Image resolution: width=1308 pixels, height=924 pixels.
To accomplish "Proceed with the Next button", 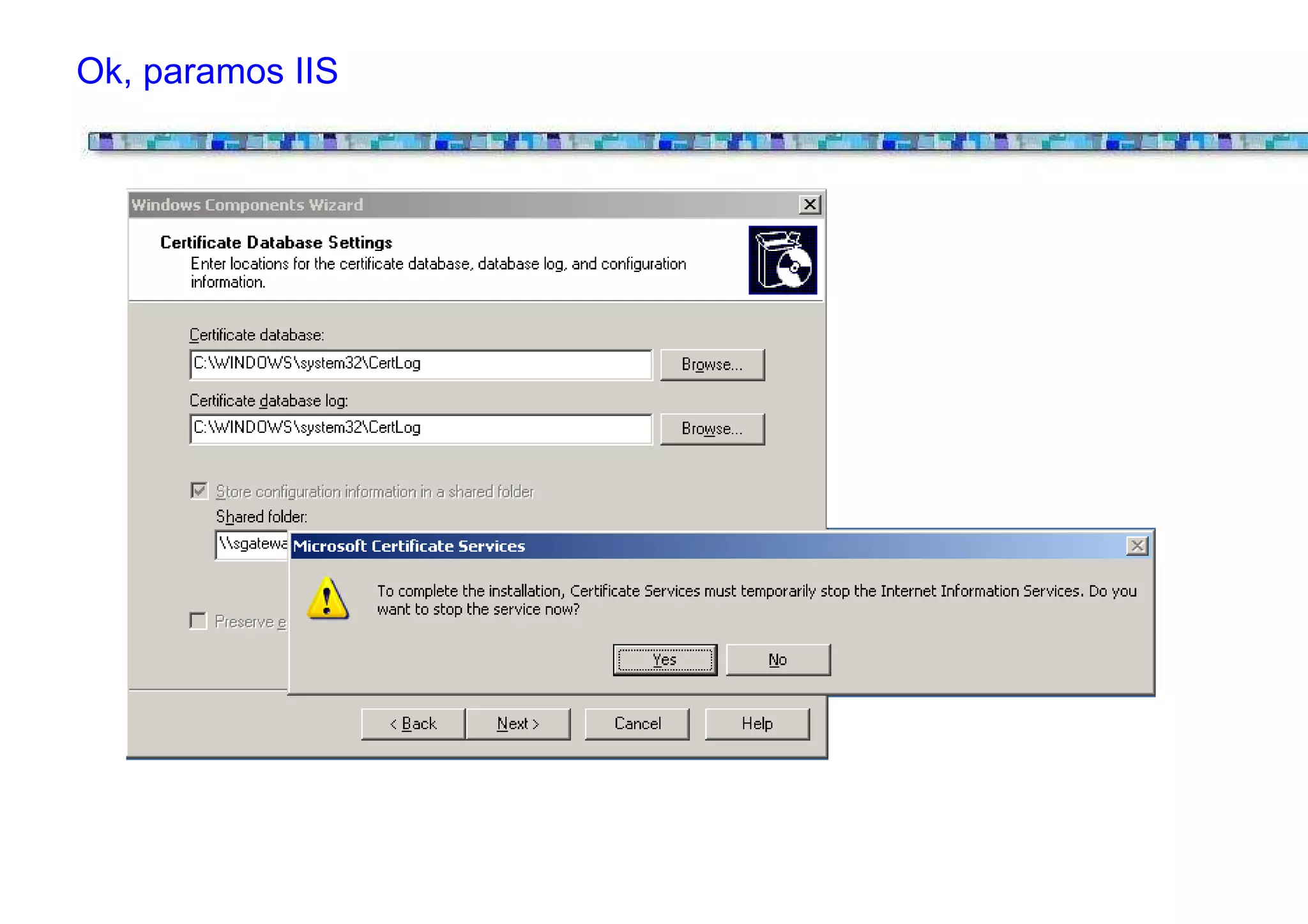I will pyautogui.click(x=518, y=724).
